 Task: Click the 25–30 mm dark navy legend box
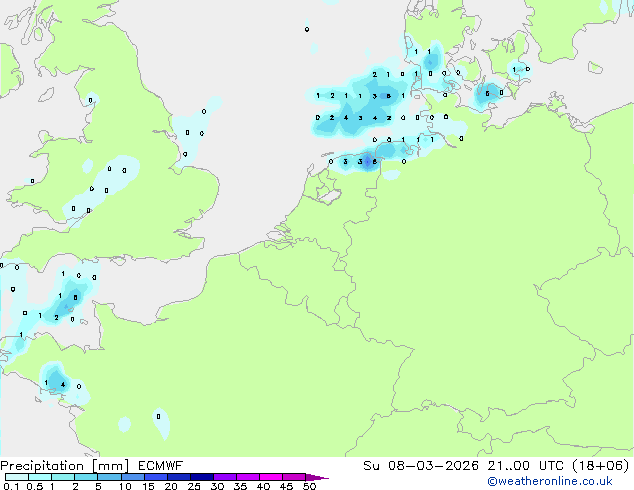[x=202, y=477]
